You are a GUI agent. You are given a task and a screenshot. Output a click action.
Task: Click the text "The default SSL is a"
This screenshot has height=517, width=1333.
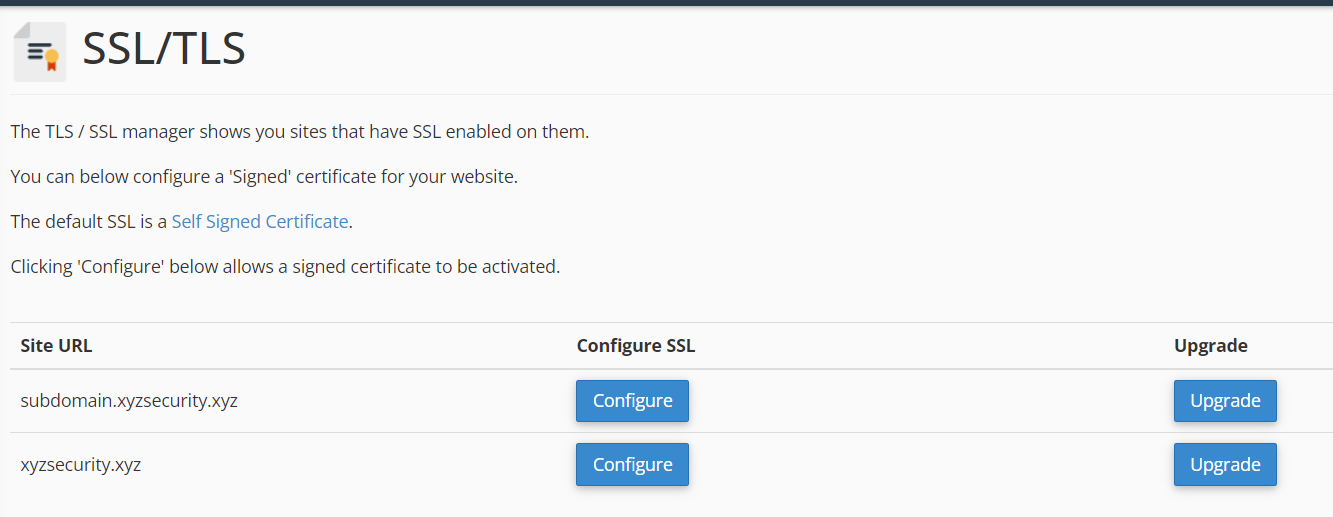89,221
